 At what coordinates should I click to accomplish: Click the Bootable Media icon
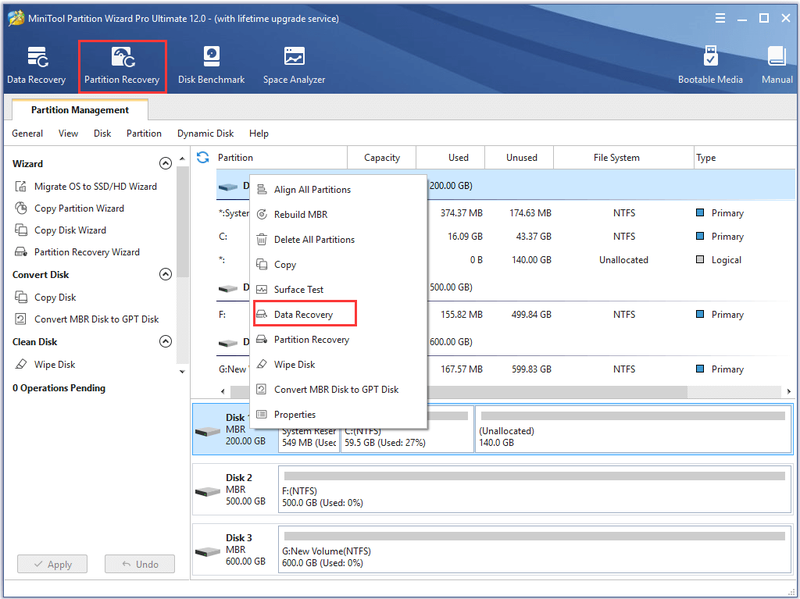coord(710,66)
